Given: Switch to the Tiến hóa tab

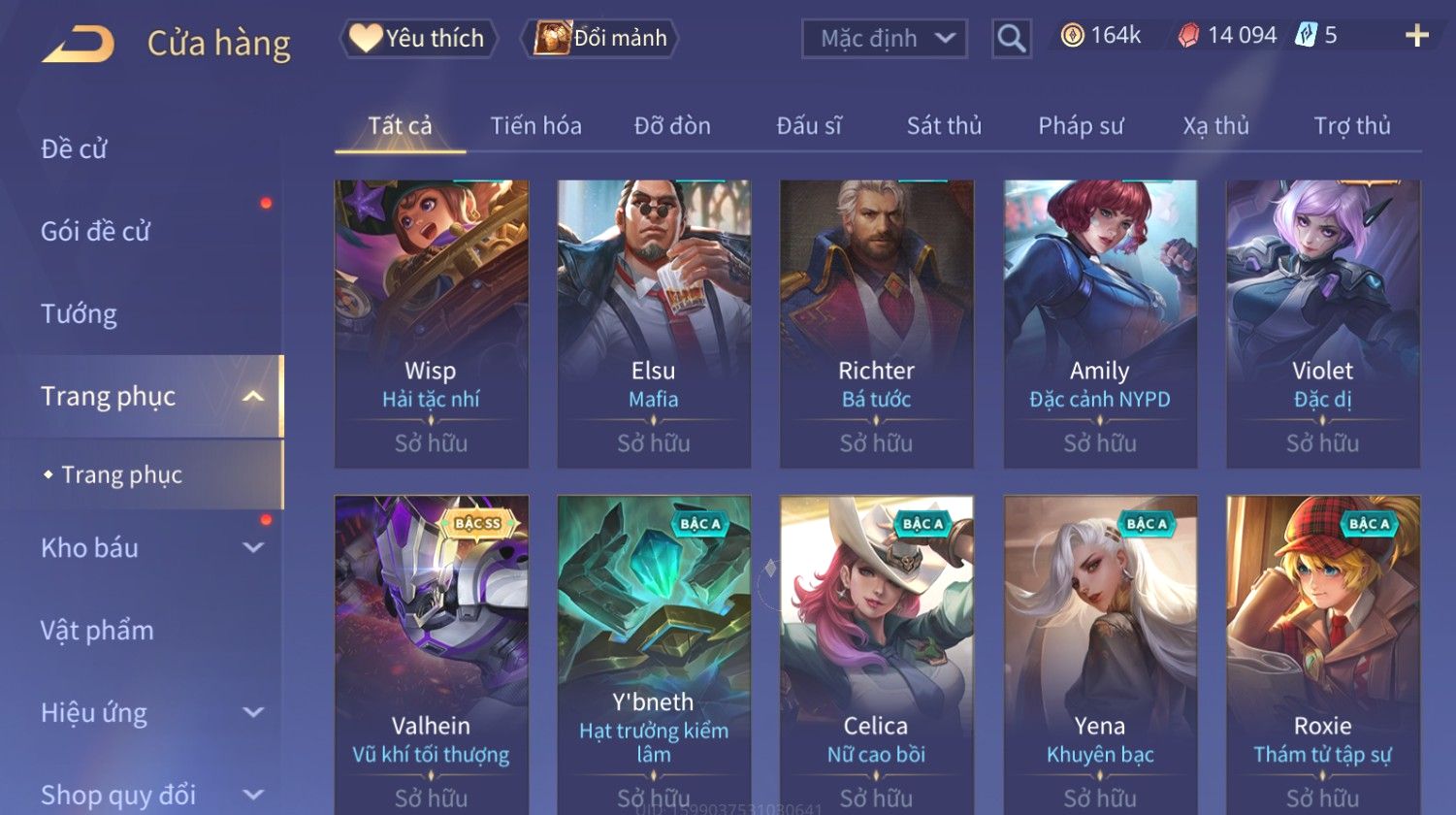Looking at the screenshot, I should (x=535, y=125).
